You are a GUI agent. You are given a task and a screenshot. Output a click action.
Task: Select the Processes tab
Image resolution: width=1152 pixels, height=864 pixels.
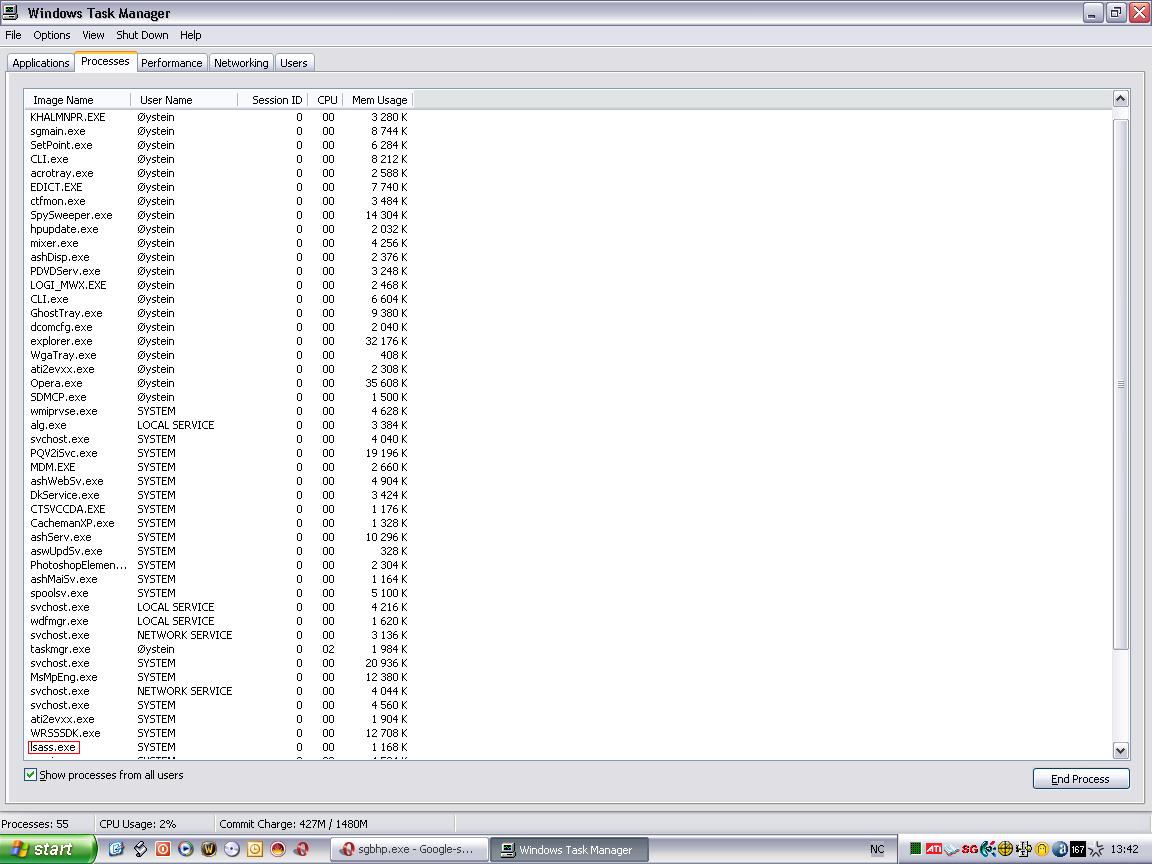click(105, 62)
